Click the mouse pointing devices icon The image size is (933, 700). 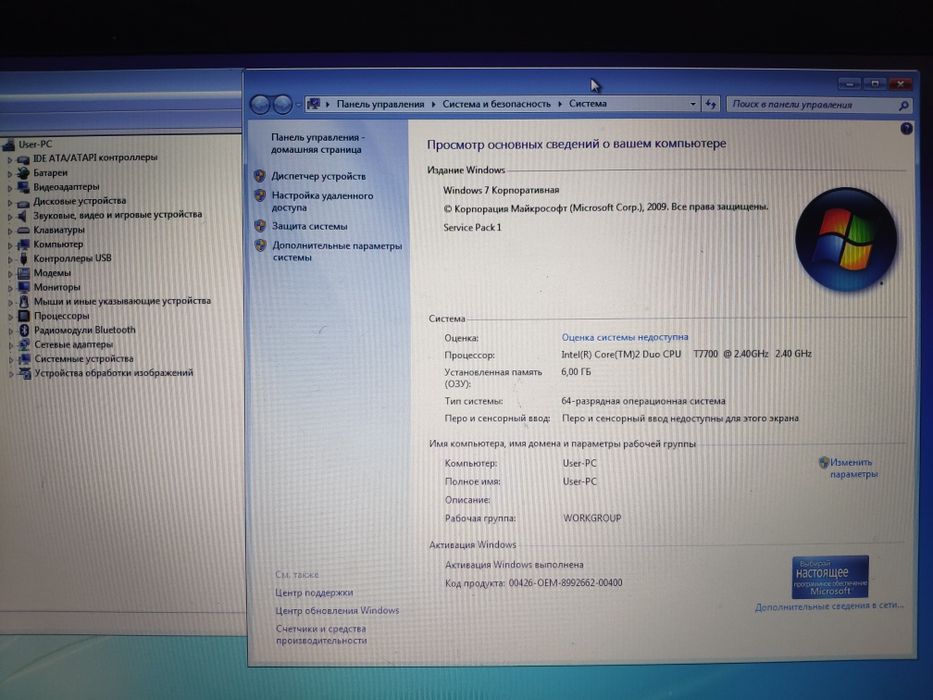click(x=23, y=302)
